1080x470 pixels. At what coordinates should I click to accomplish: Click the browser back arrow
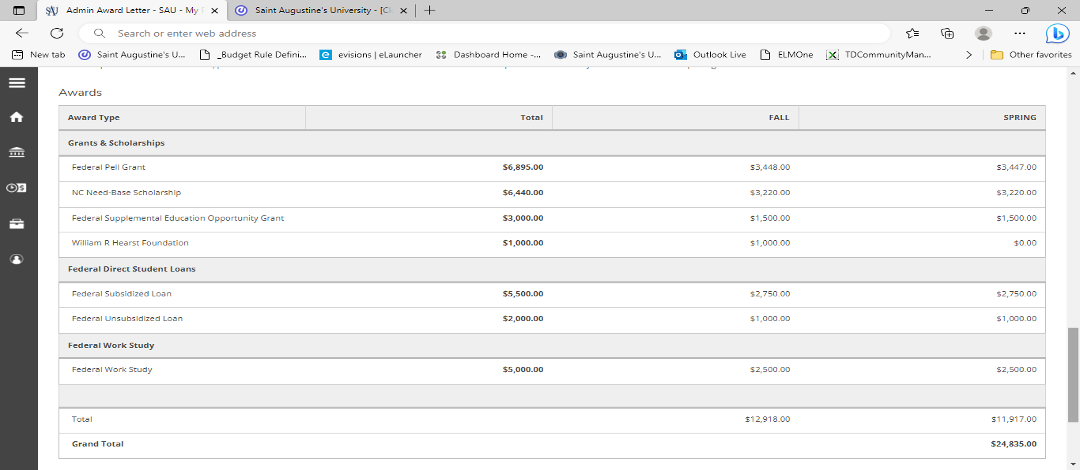click(21, 33)
